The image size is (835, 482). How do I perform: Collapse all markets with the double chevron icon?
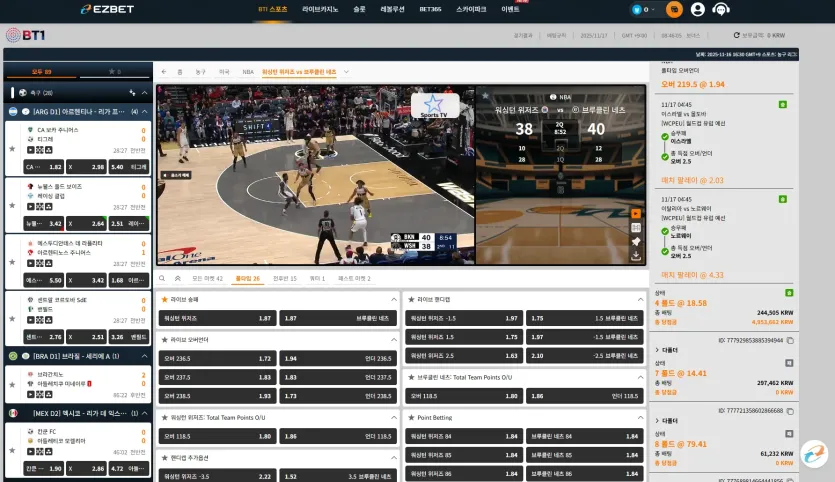click(x=177, y=278)
